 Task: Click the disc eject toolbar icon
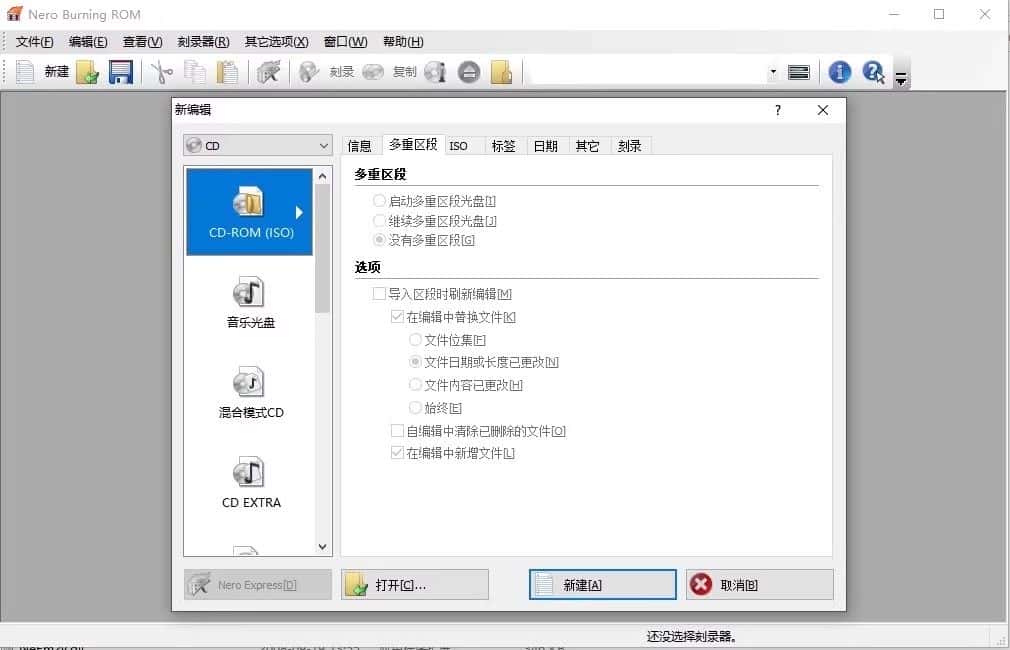(468, 71)
